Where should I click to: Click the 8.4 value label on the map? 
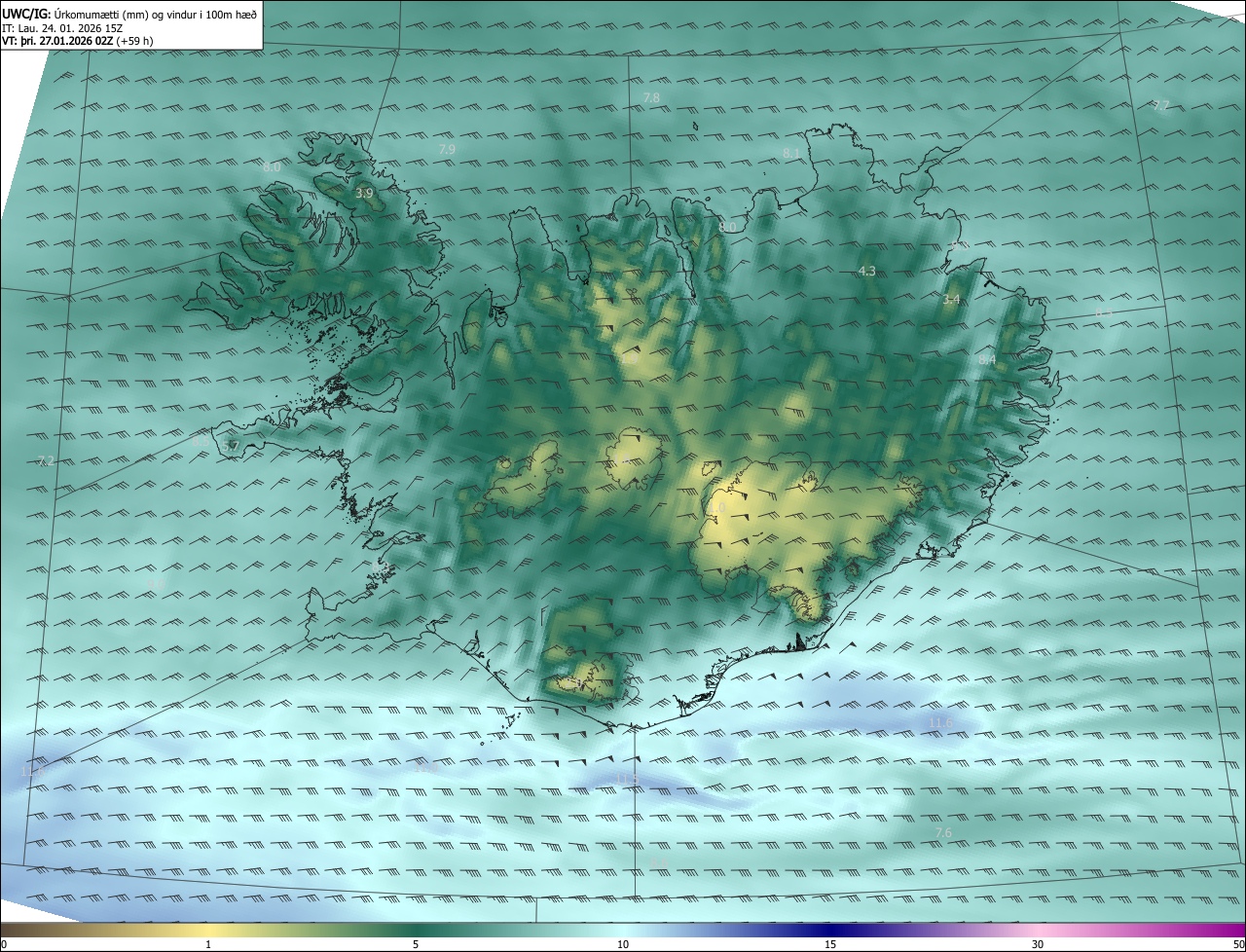point(987,360)
